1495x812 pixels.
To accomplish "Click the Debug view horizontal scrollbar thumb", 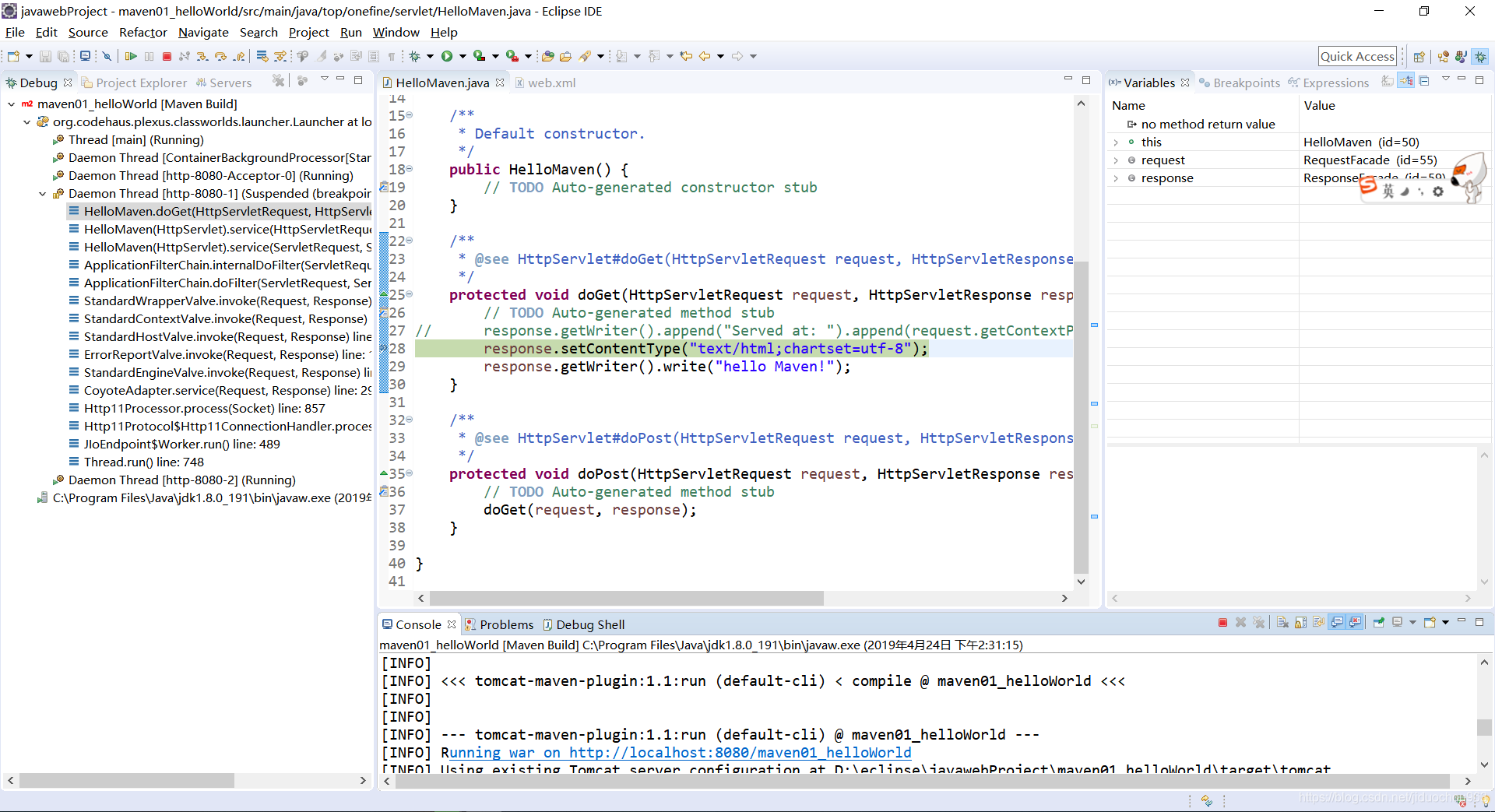I will pyautogui.click(x=127, y=780).
